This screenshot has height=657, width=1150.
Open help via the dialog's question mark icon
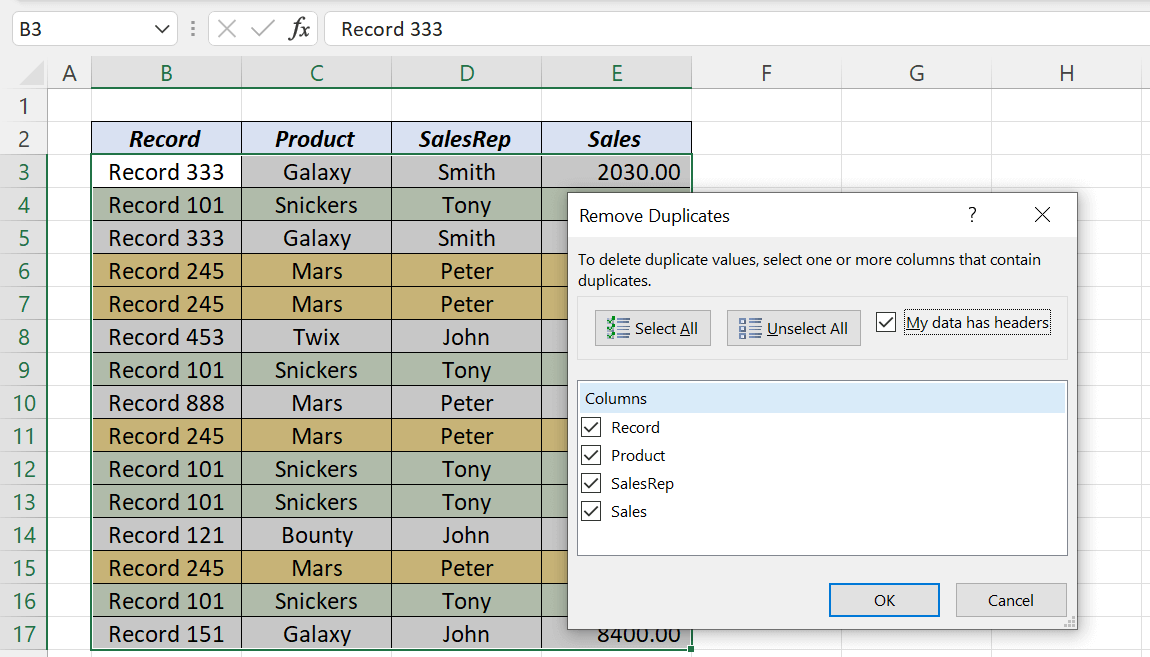coord(970,215)
